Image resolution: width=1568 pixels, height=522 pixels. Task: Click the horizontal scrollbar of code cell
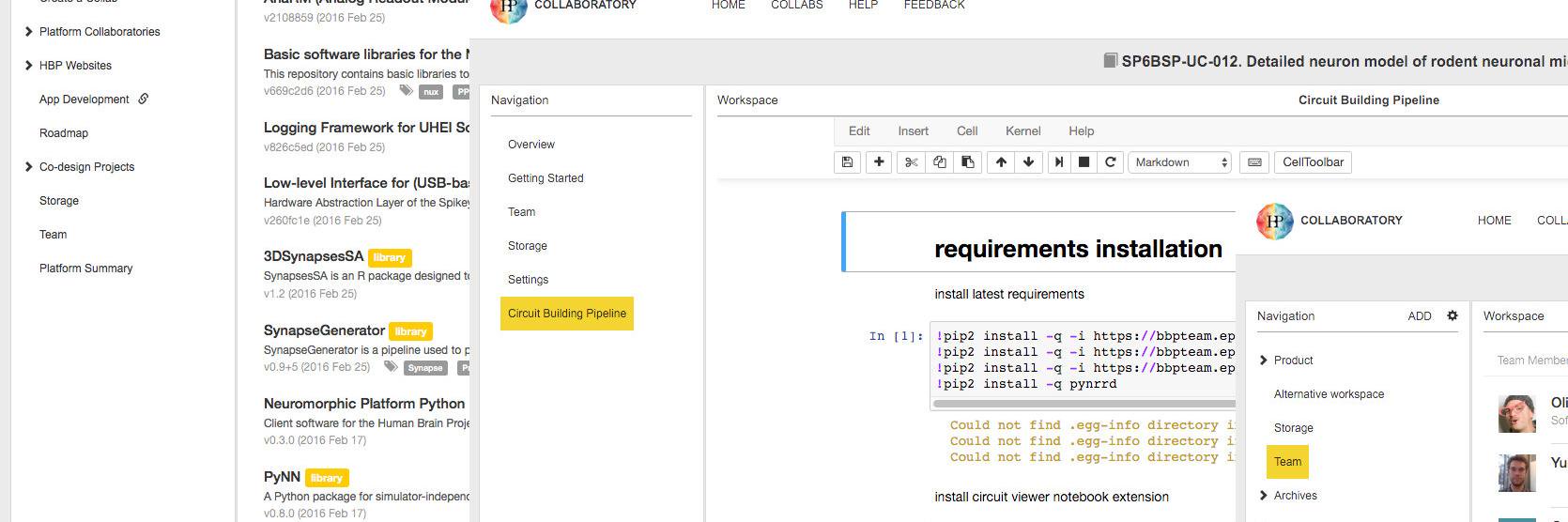[1084, 404]
